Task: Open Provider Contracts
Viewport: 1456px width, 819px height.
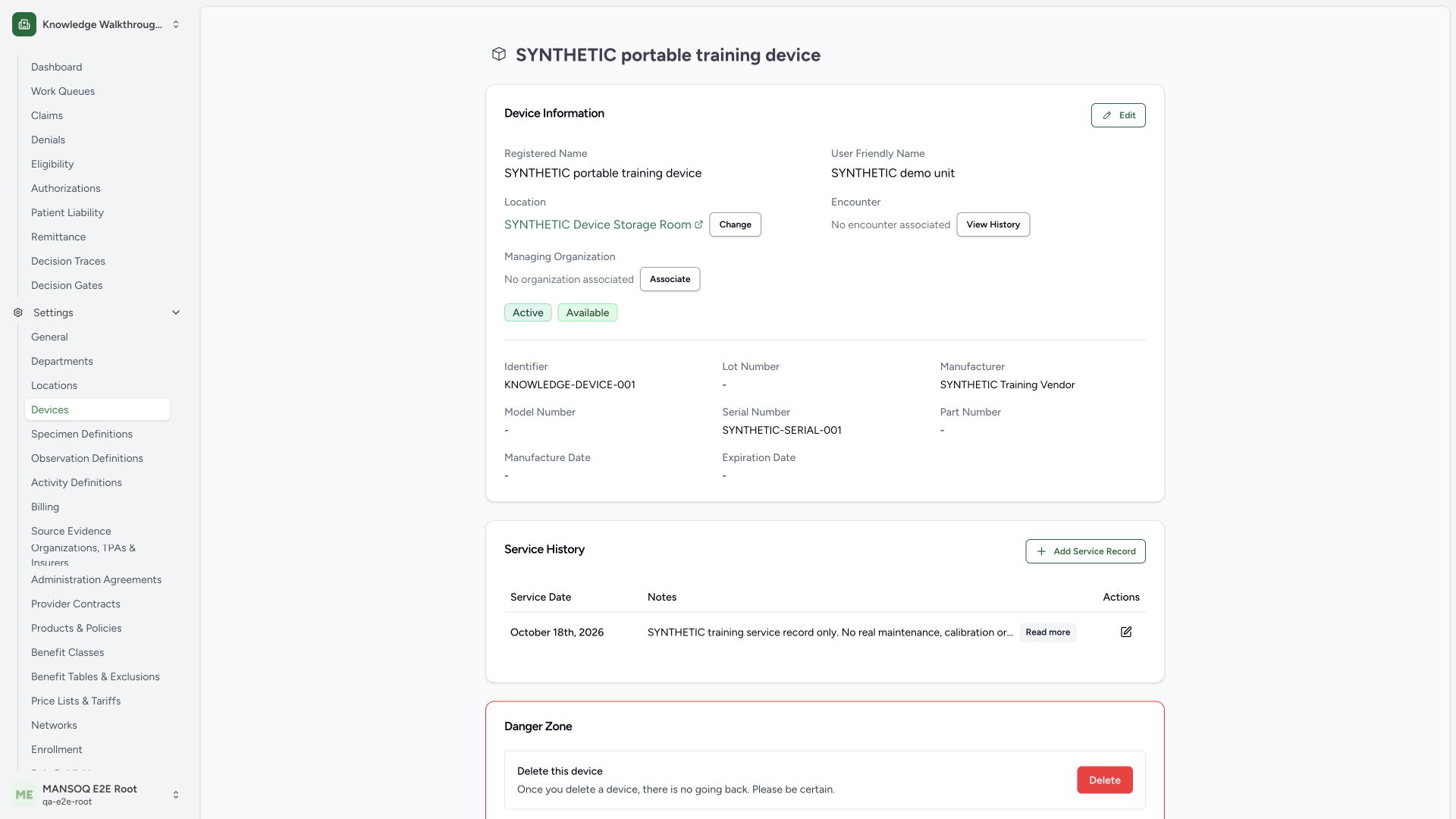Action: point(76,604)
